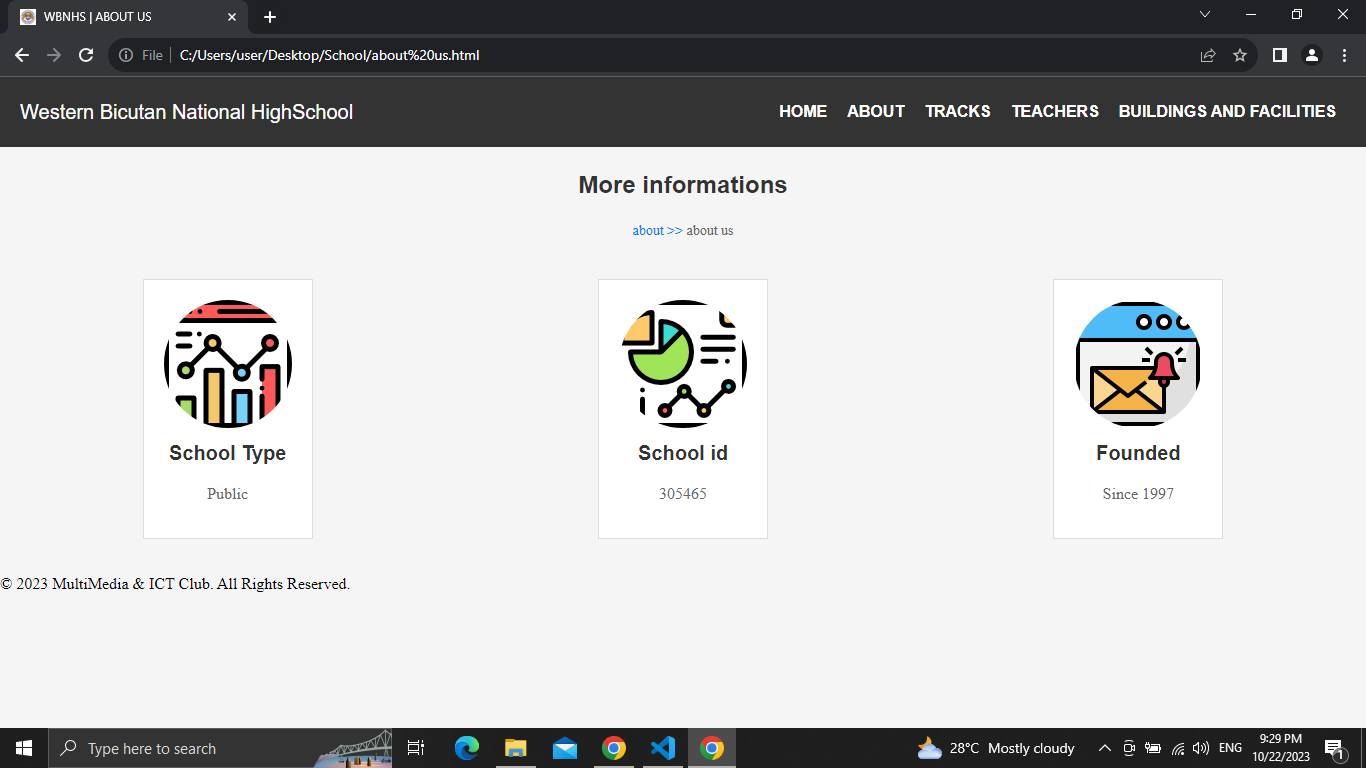Open Chrome profile avatar icon
Screen dimensions: 1366x768
click(x=1312, y=55)
